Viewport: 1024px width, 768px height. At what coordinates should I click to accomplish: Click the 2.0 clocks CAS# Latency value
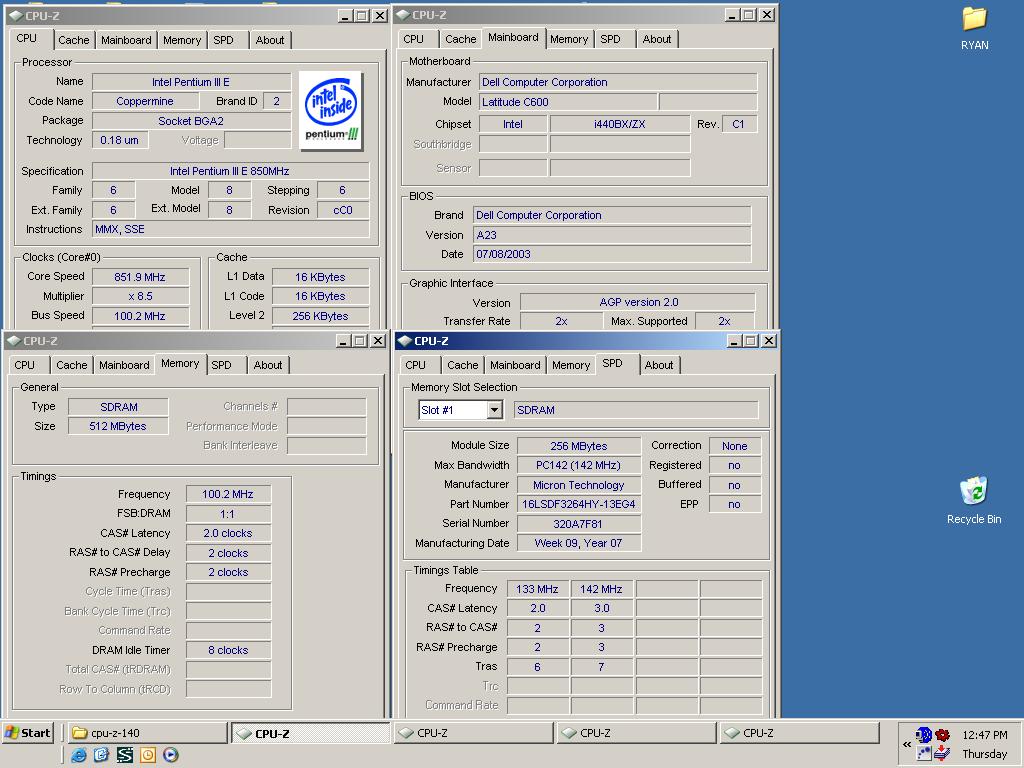click(228, 533)
